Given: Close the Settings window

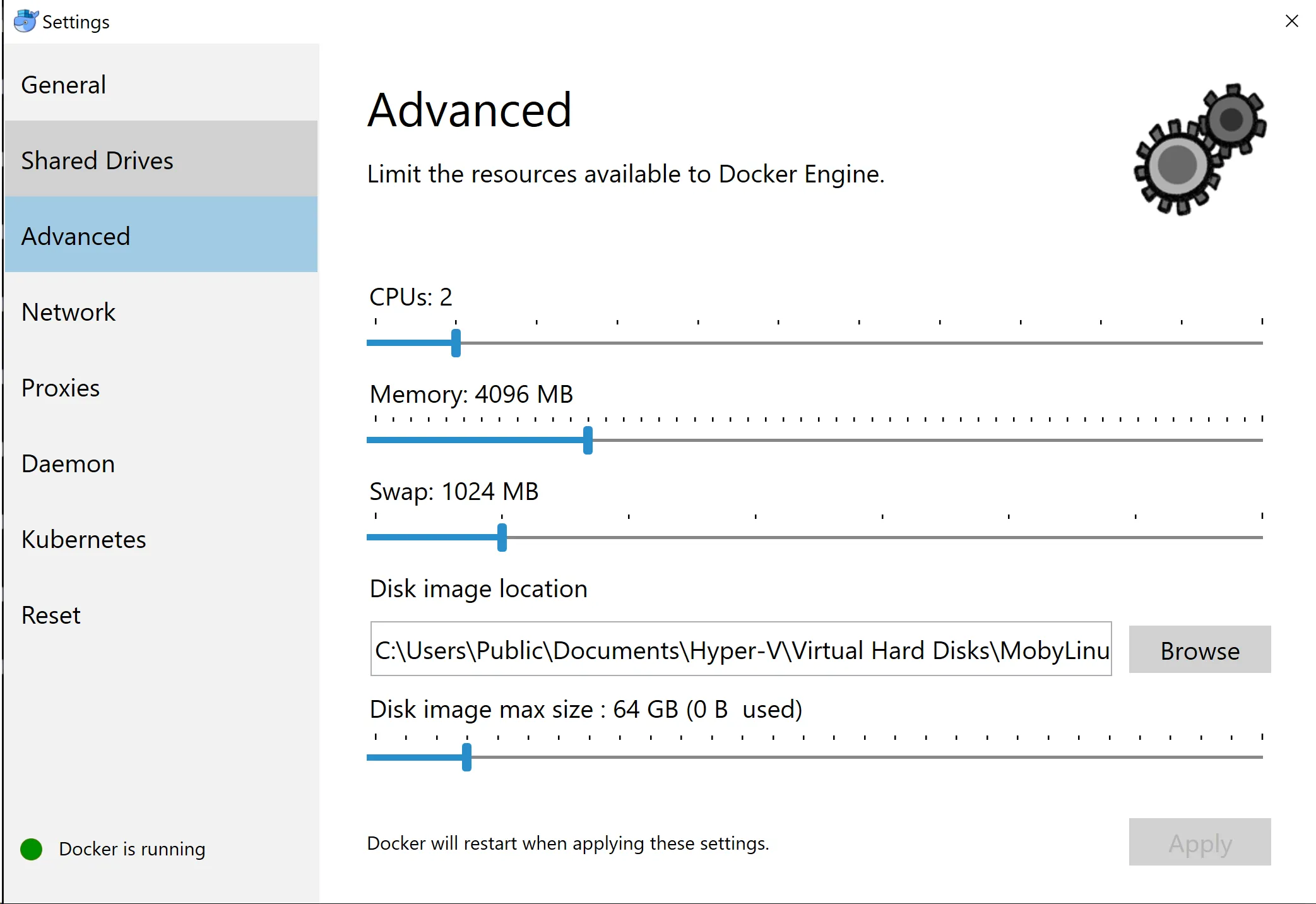Looking at the screenshot, I should [1291, 21].
